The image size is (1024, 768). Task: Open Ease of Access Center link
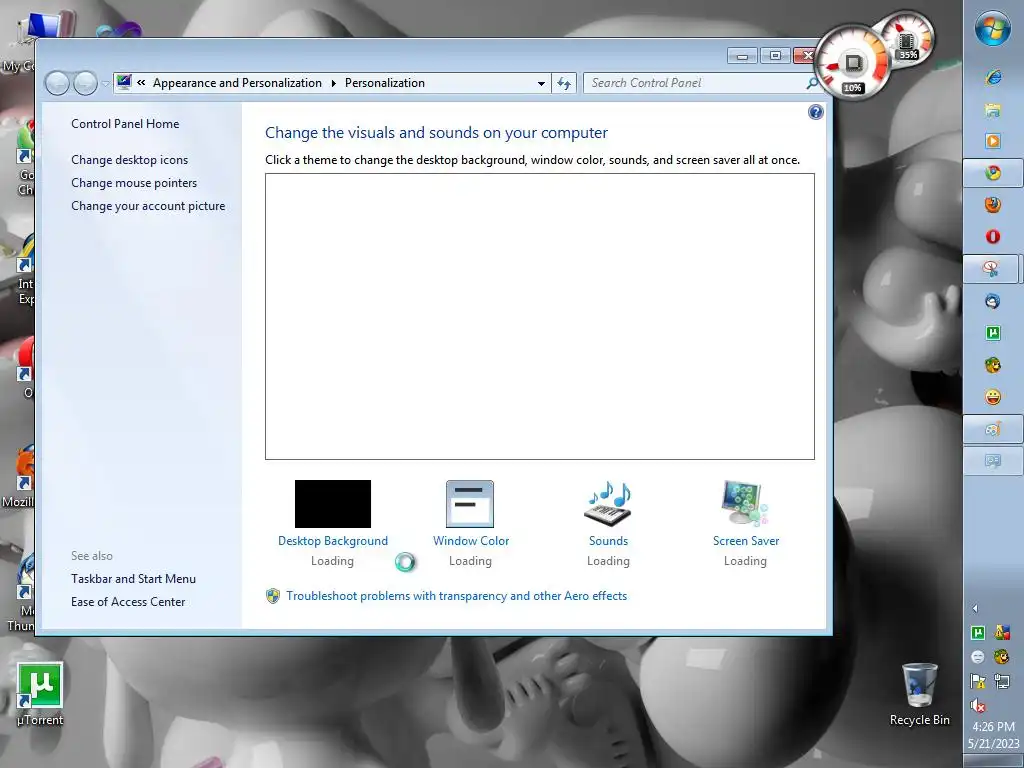pos(128,601)
